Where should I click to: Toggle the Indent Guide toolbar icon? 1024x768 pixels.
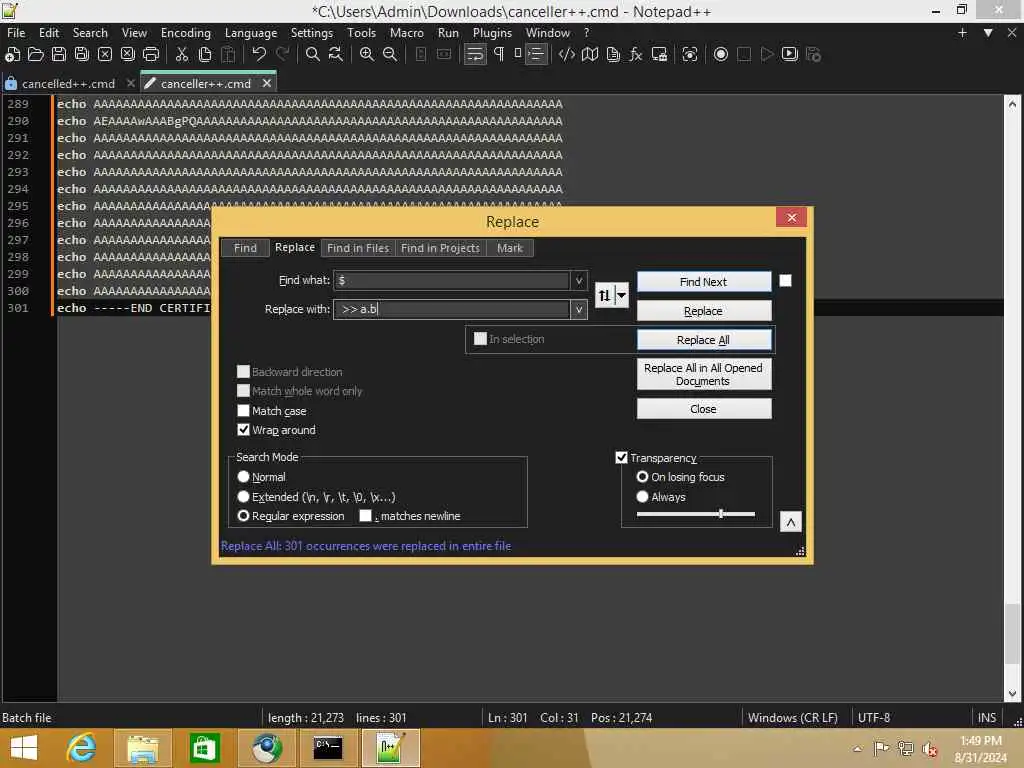536,54
